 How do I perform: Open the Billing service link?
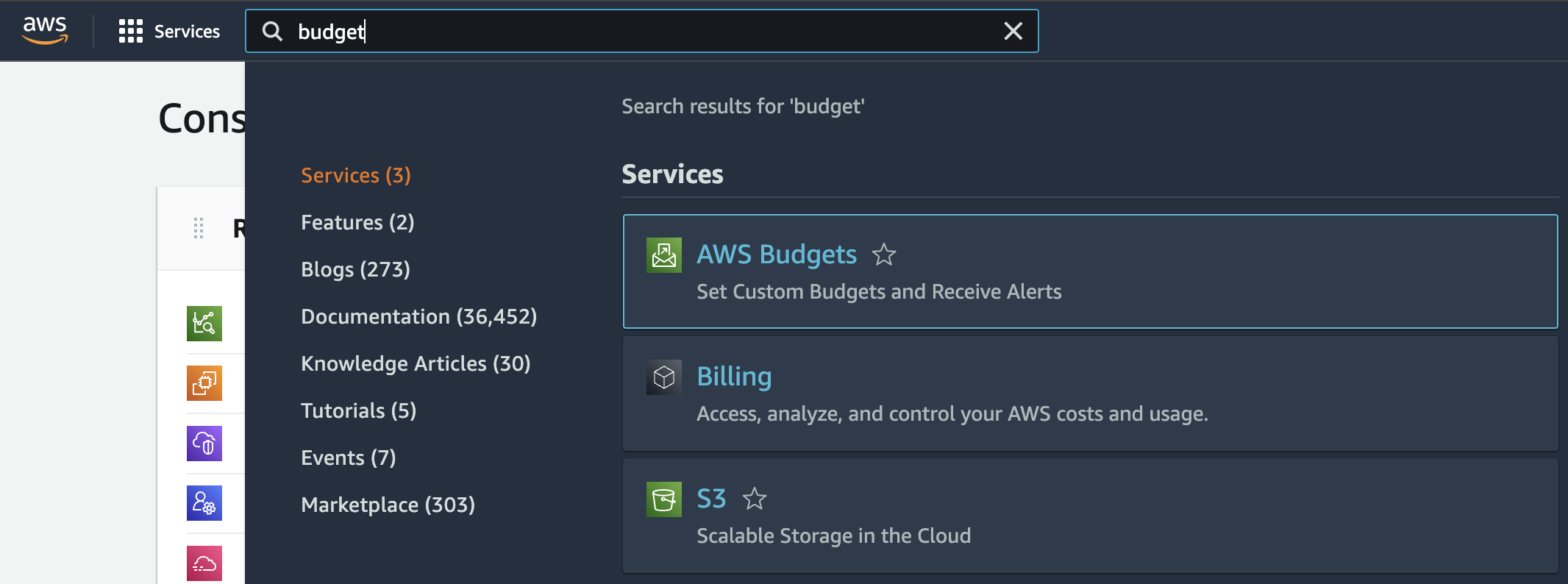click(x=734, y=377)
